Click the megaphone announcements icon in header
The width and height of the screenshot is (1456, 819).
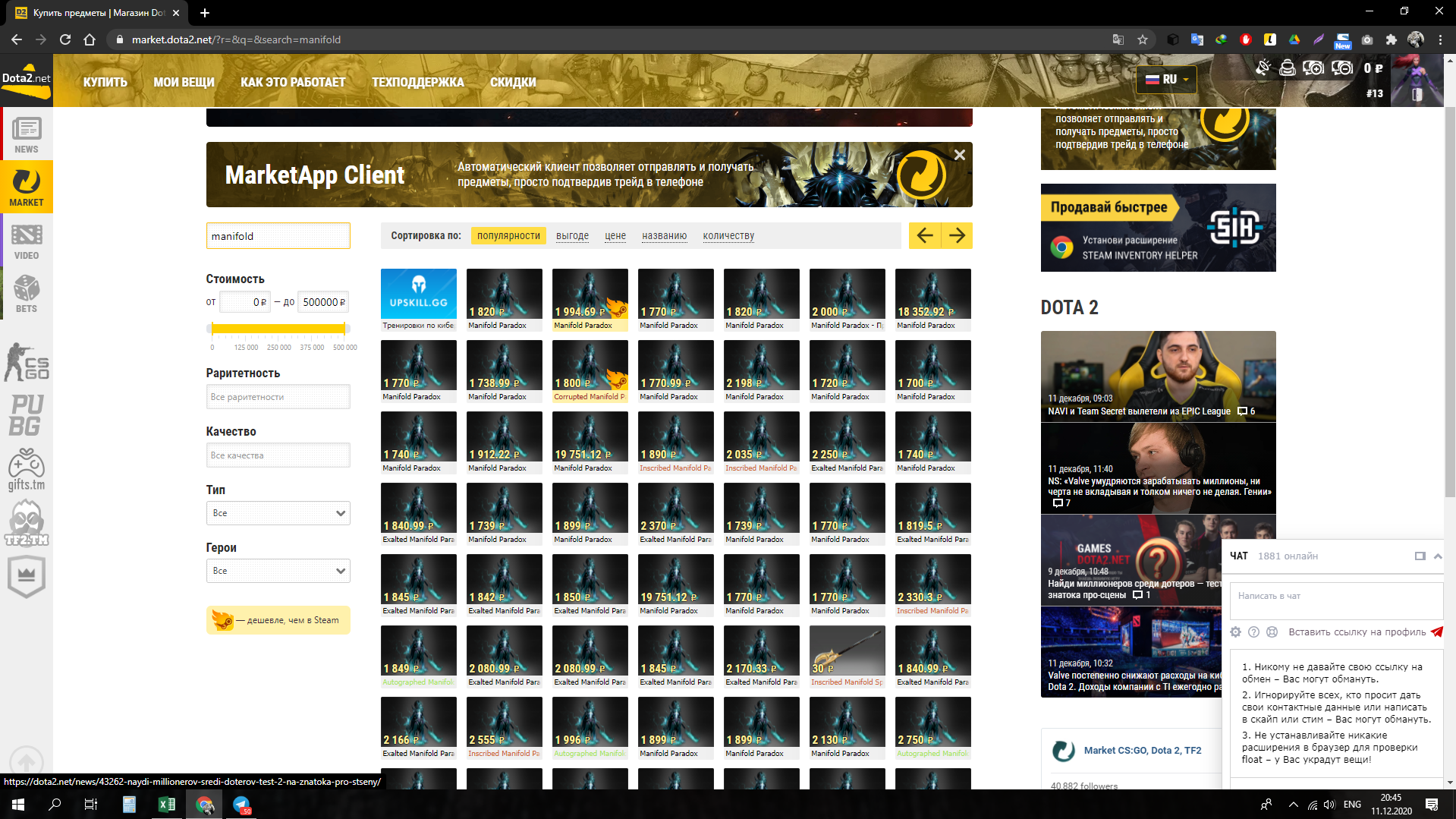point(1263,68)
